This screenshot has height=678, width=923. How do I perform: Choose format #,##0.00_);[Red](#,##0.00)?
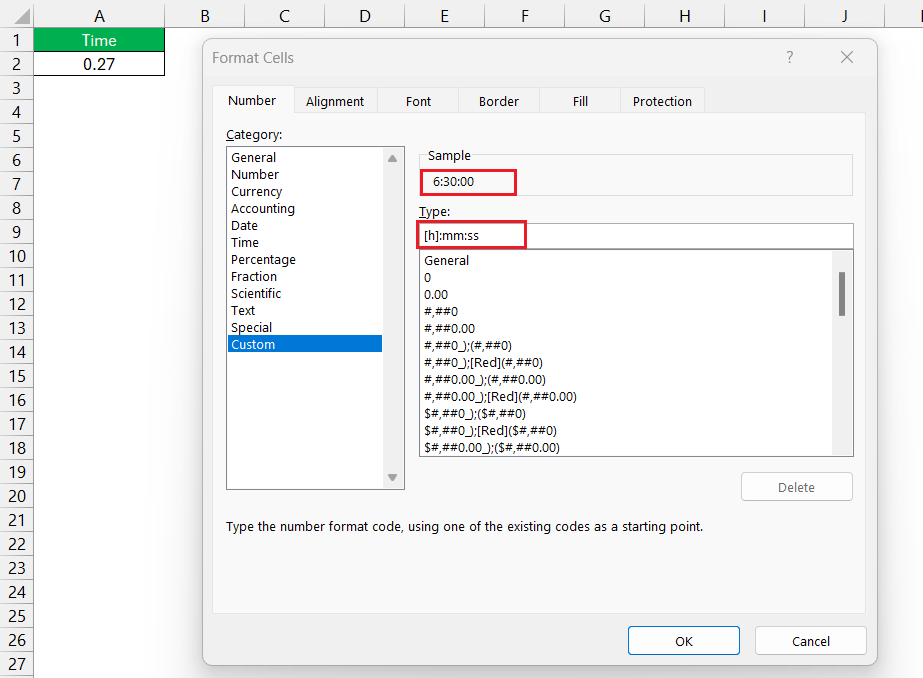[626, 397]
